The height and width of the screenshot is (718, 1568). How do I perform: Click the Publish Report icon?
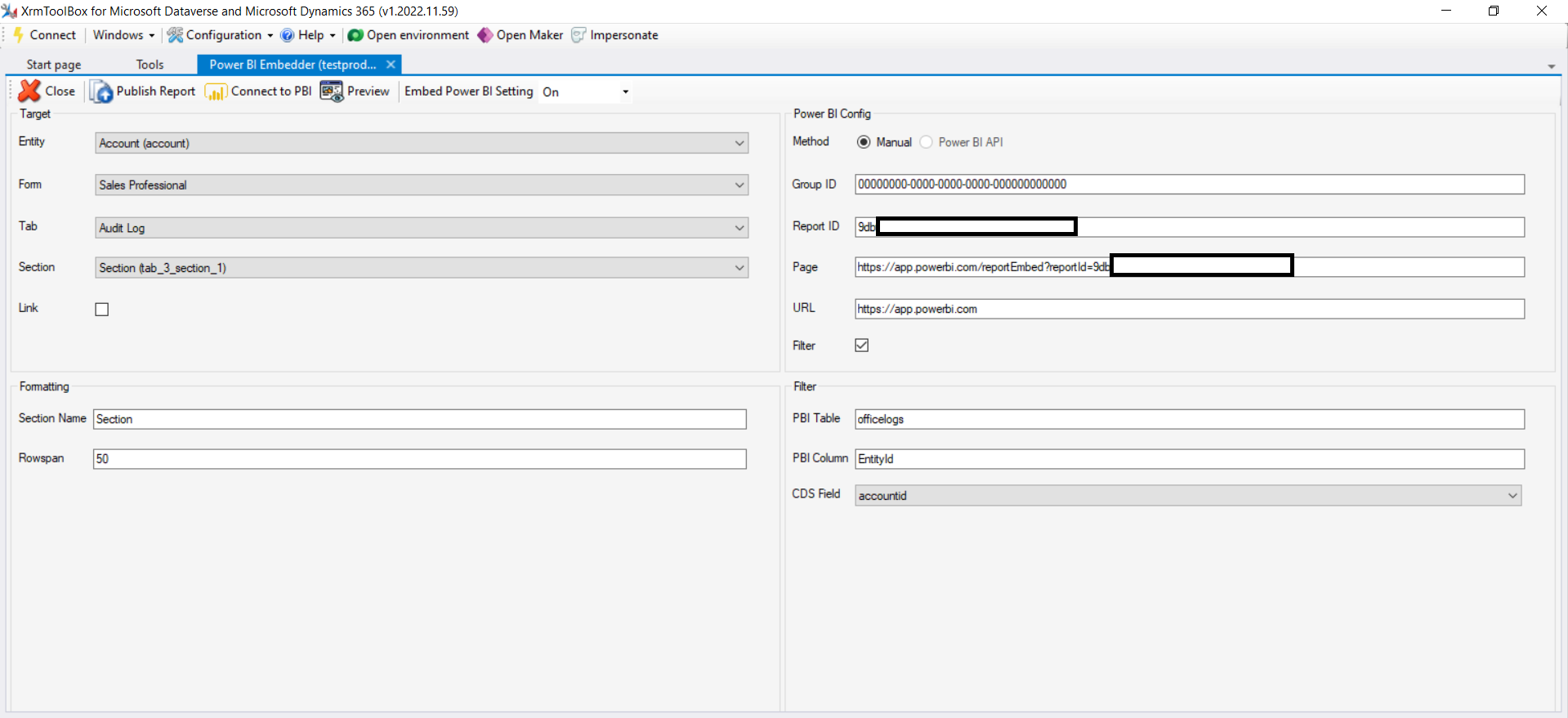[x=101, y=91]
